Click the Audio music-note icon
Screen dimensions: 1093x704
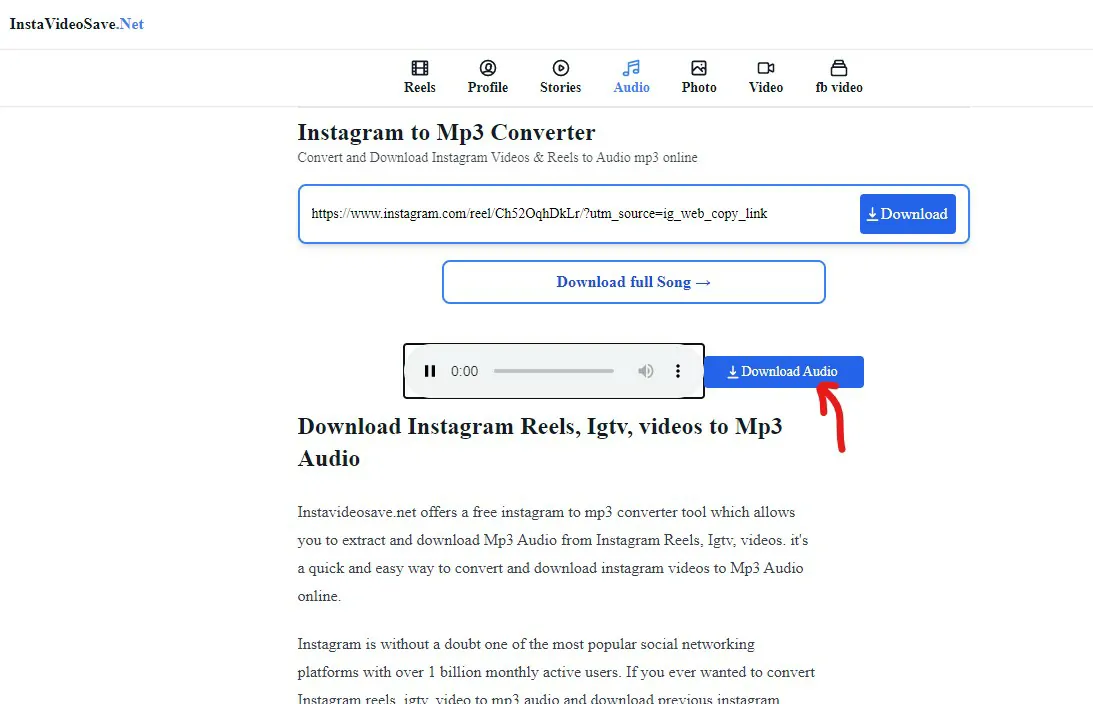tap(632, 68)
